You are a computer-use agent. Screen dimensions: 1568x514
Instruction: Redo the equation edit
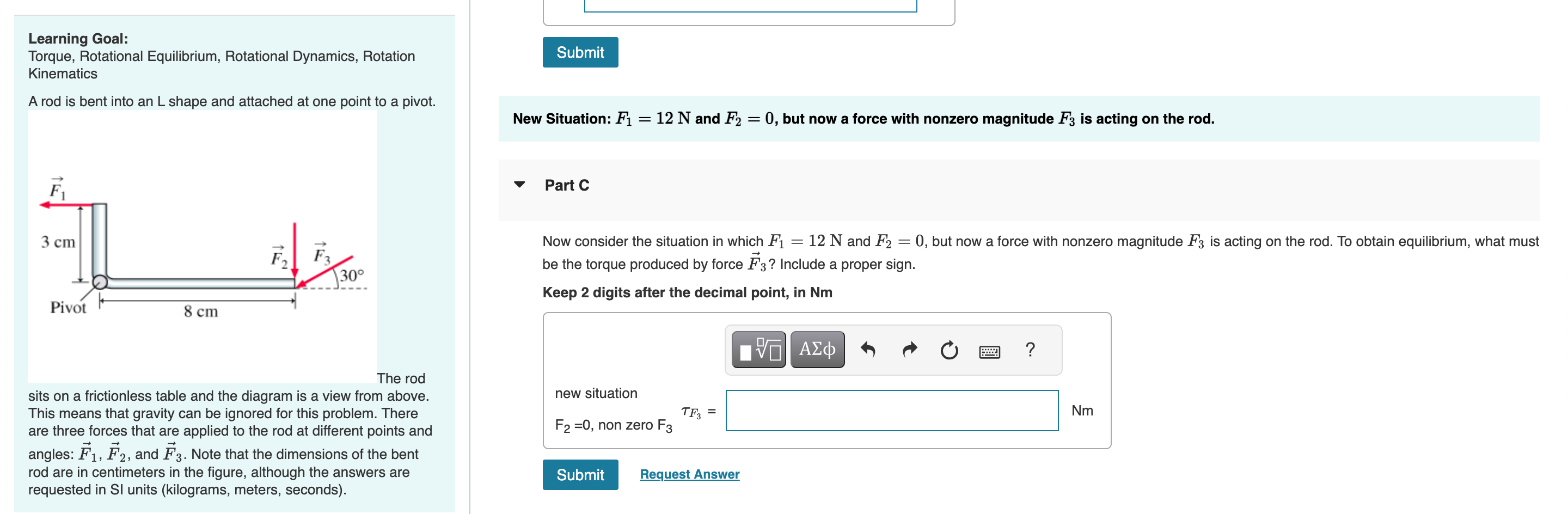click(x=909, y=349)
